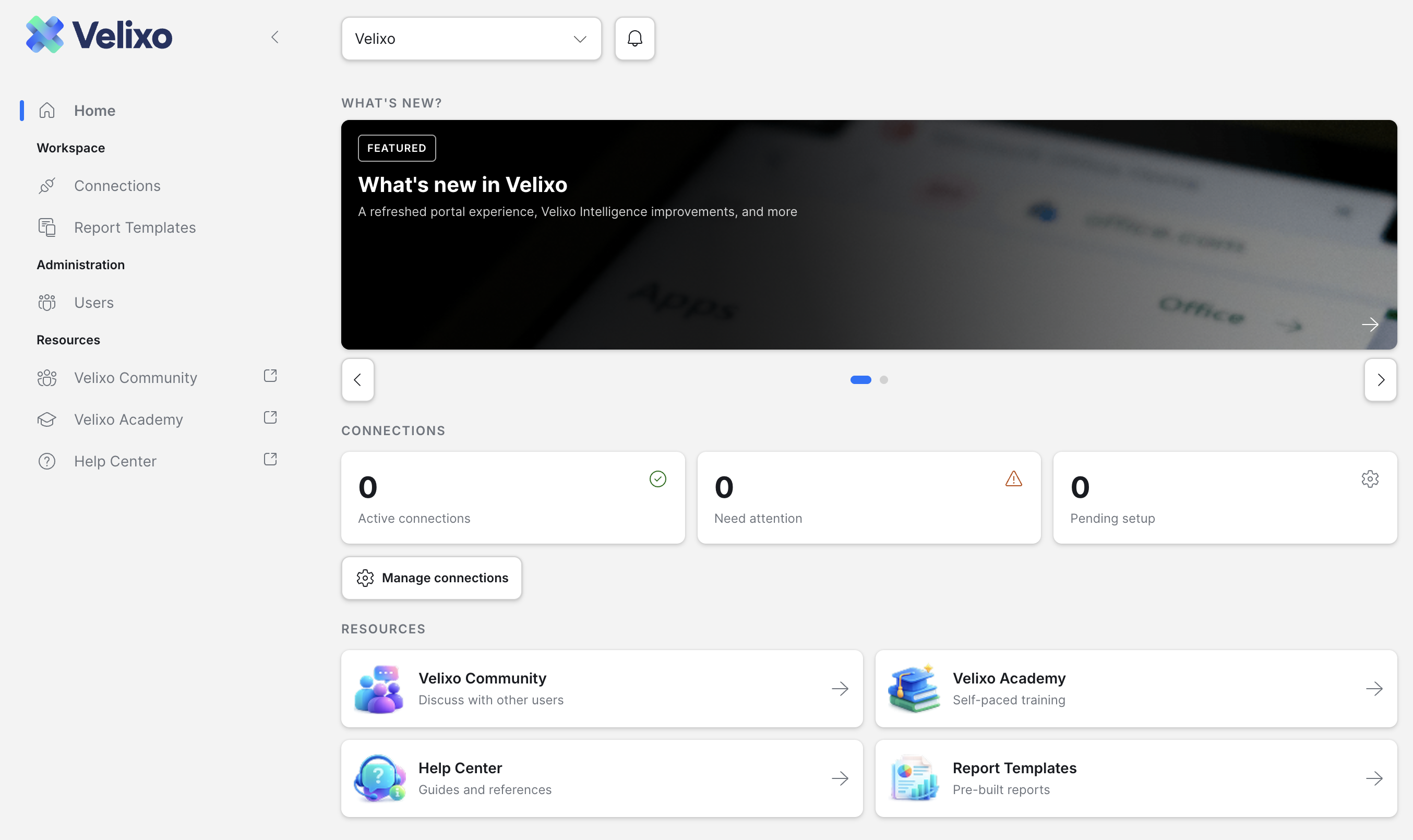This screenshot has width=1413, height=840.
Task: Open Users under Administration
Action: coord(94,303)
